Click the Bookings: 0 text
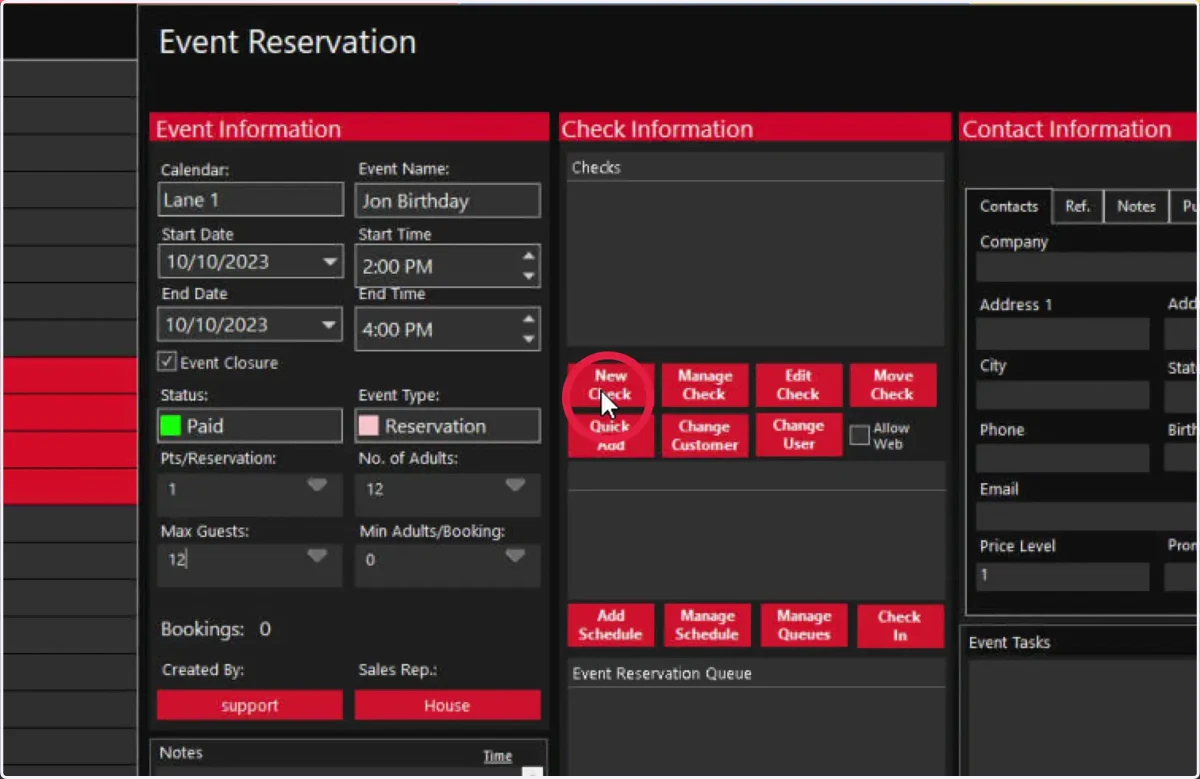 coord(216,629)
